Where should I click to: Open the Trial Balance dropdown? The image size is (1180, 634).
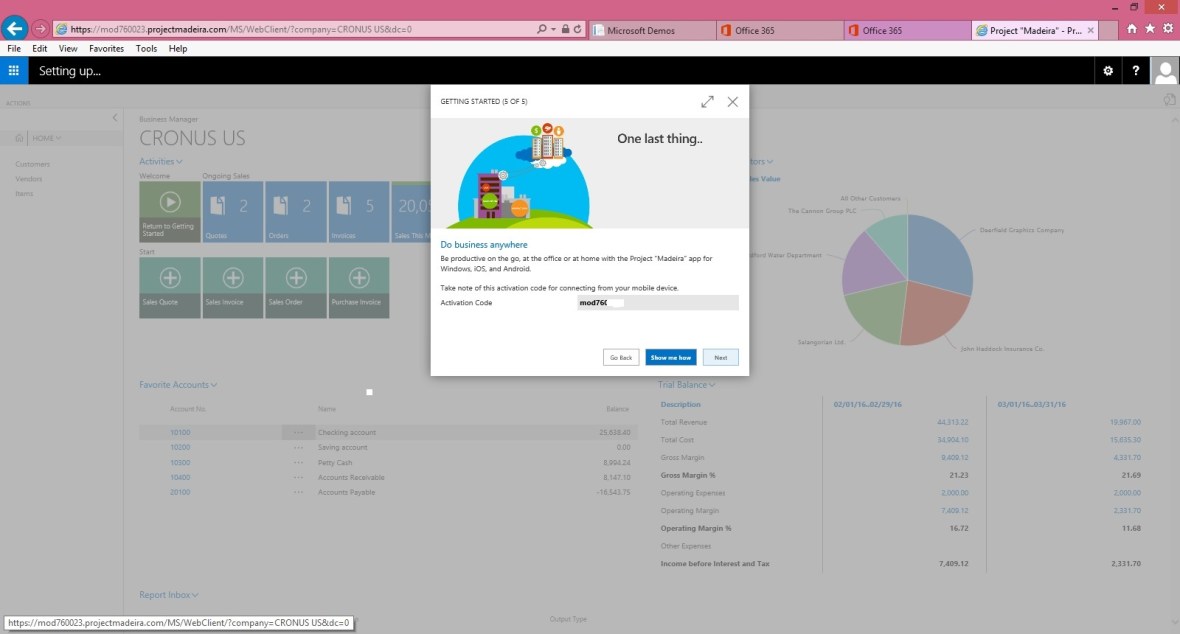687,385
